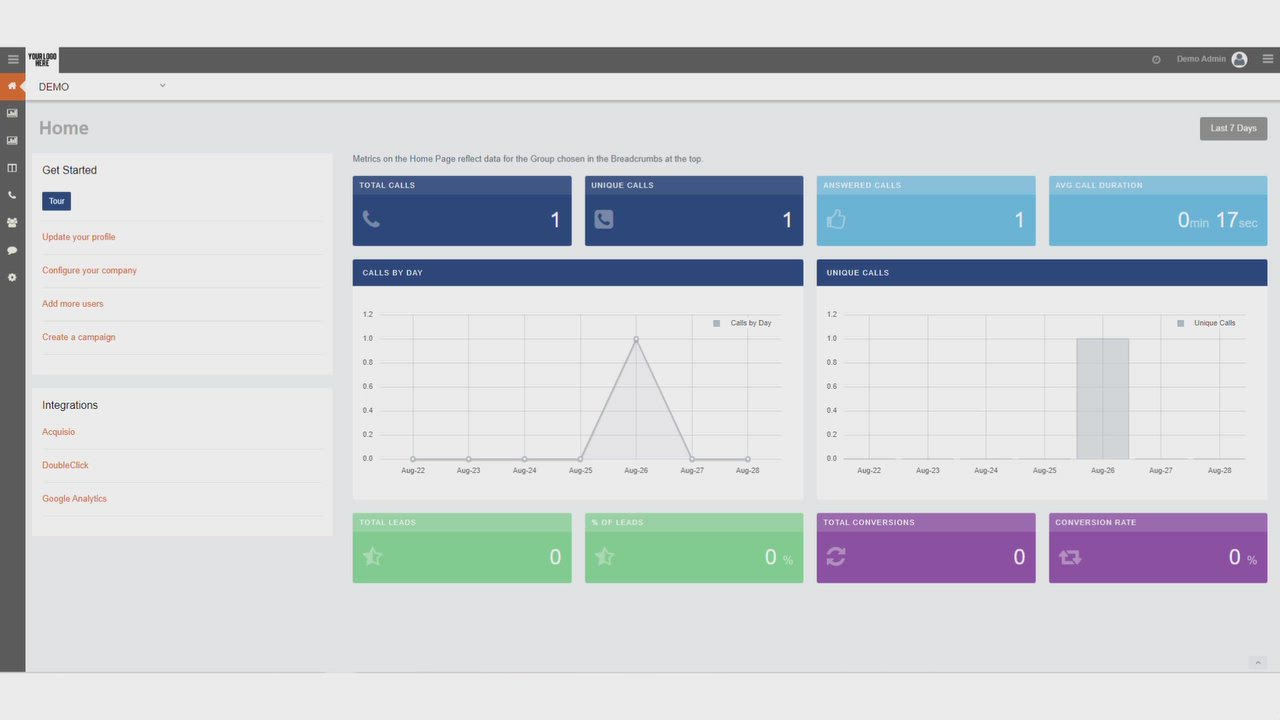Start the Tour
1280x720 pixels.
point(57,201)
